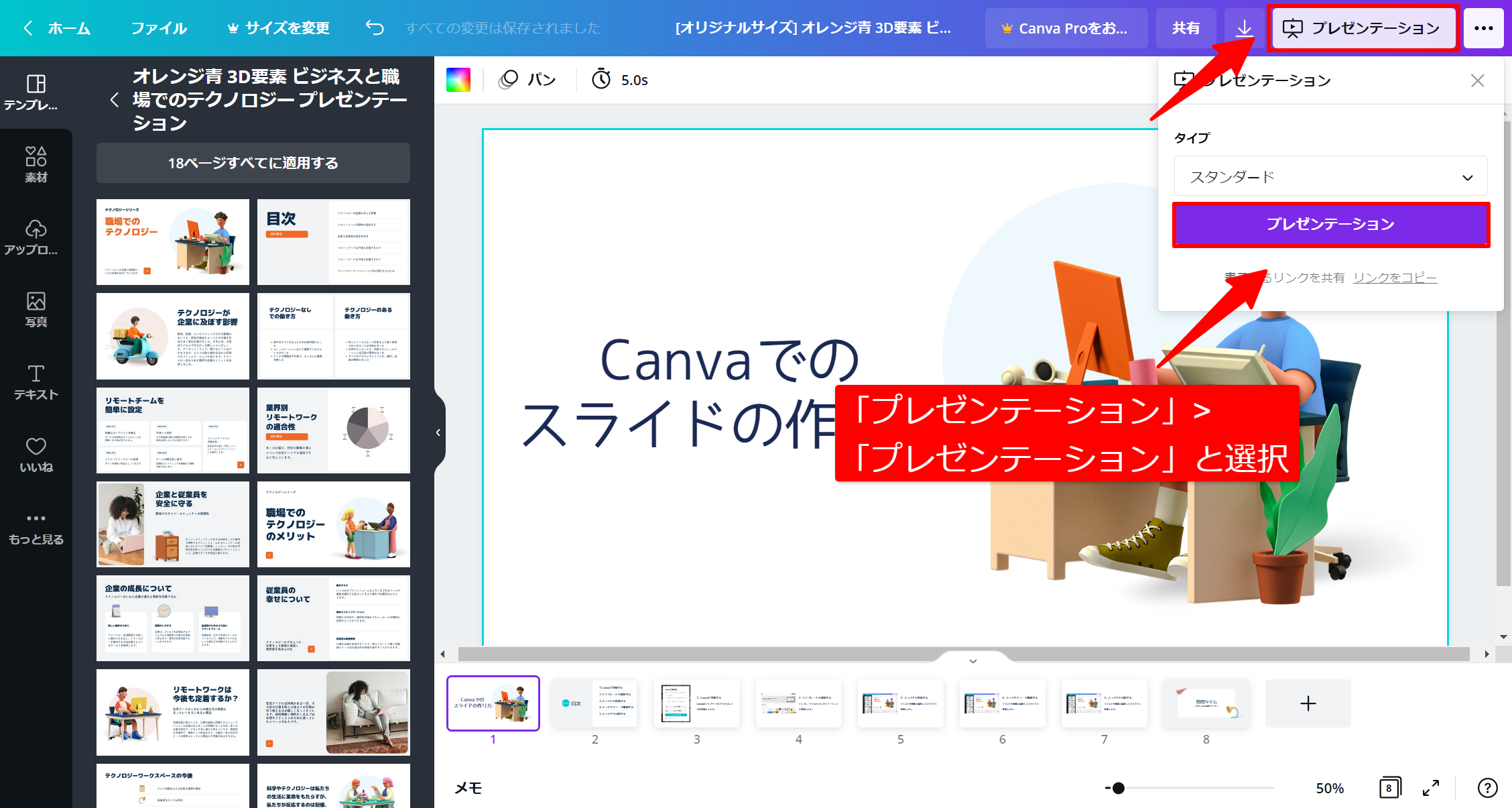Click the horizontal scrollbar left arrow
The width and height of the screenshot is (1512, 808).
442,654
